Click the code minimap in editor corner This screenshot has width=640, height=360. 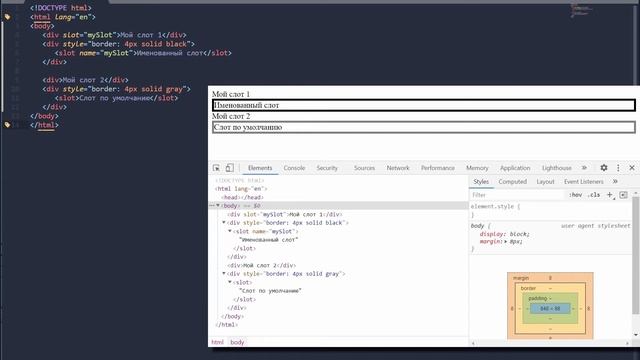[x=581, y=10]
